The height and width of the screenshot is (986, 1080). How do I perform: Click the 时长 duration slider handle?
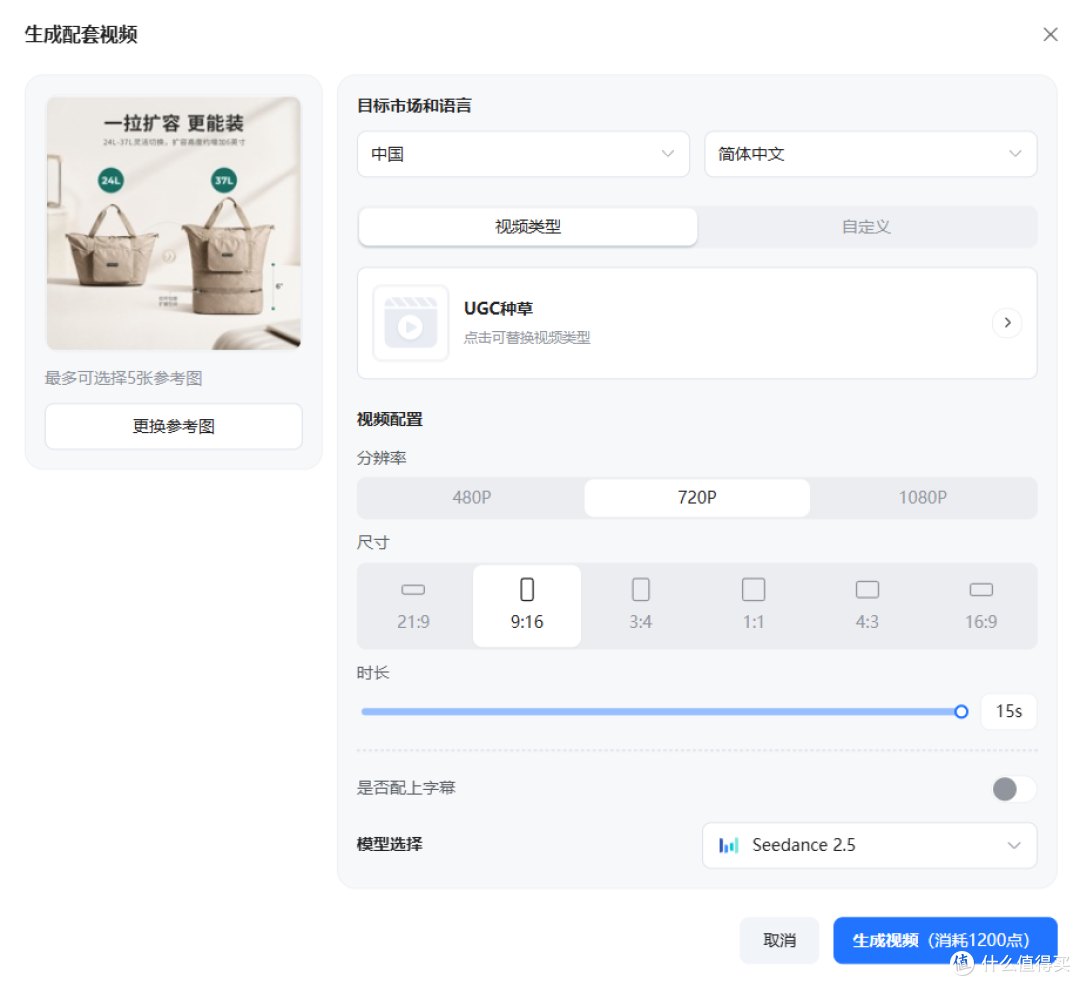[961, 711]
